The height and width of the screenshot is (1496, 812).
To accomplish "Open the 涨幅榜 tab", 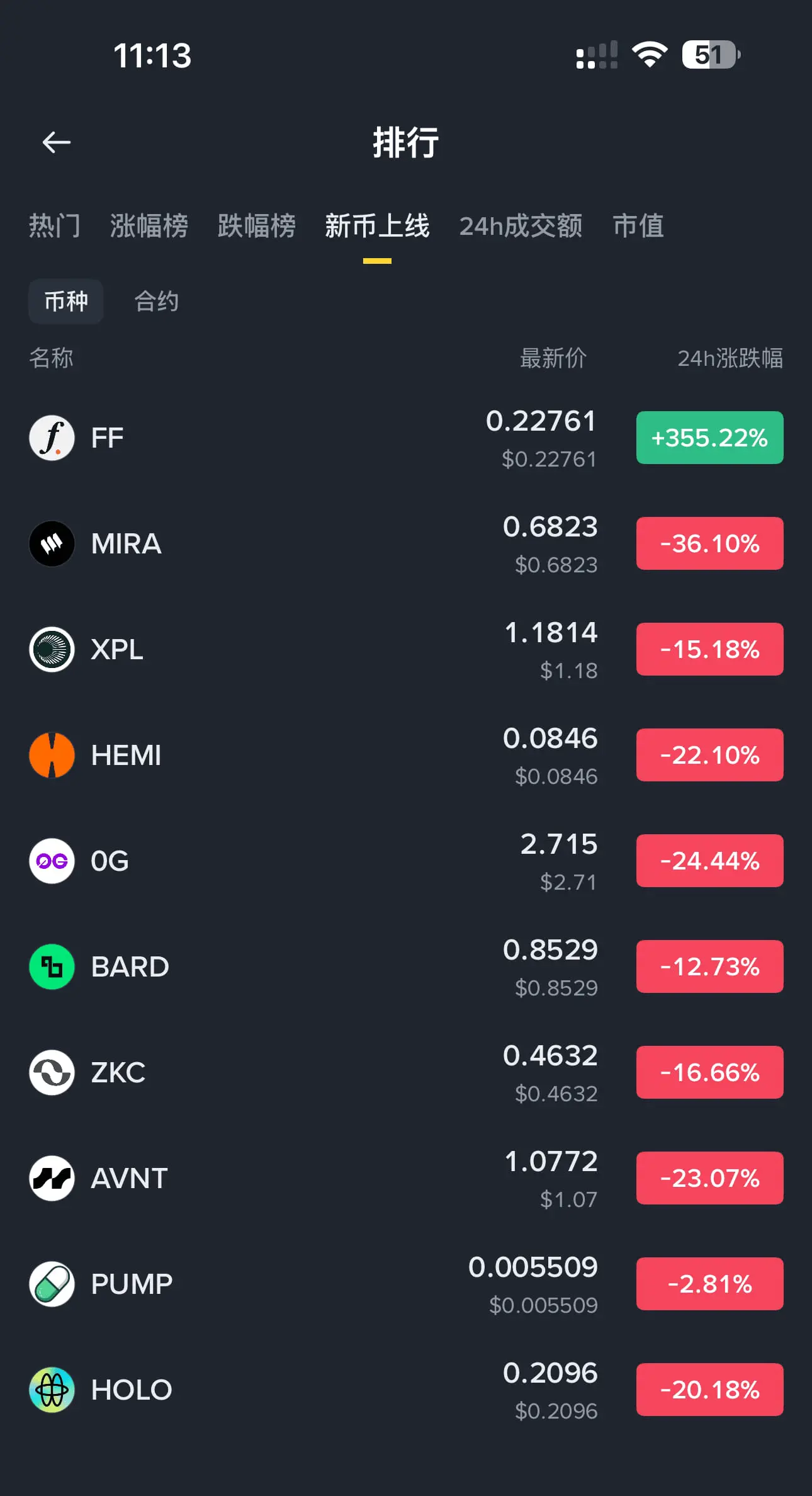I will (149, 226).
